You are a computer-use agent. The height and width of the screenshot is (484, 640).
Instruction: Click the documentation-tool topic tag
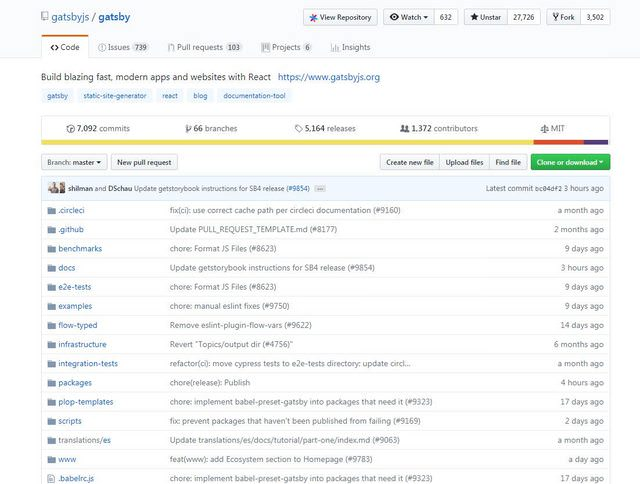coord(254,96)
